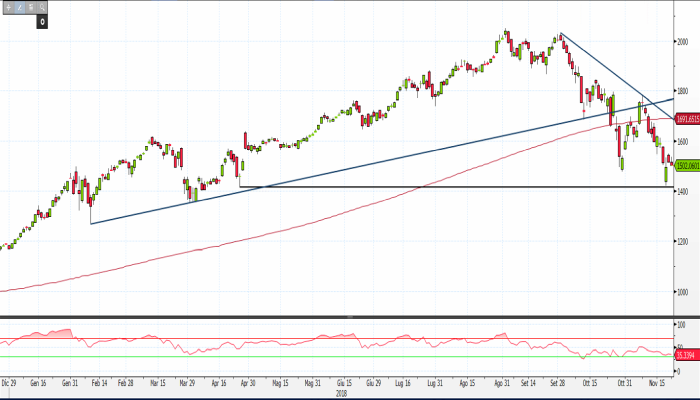Select the highlighted line drawing tool
The height and width of the screenshot is (400, 700).
tap(19, 7)
